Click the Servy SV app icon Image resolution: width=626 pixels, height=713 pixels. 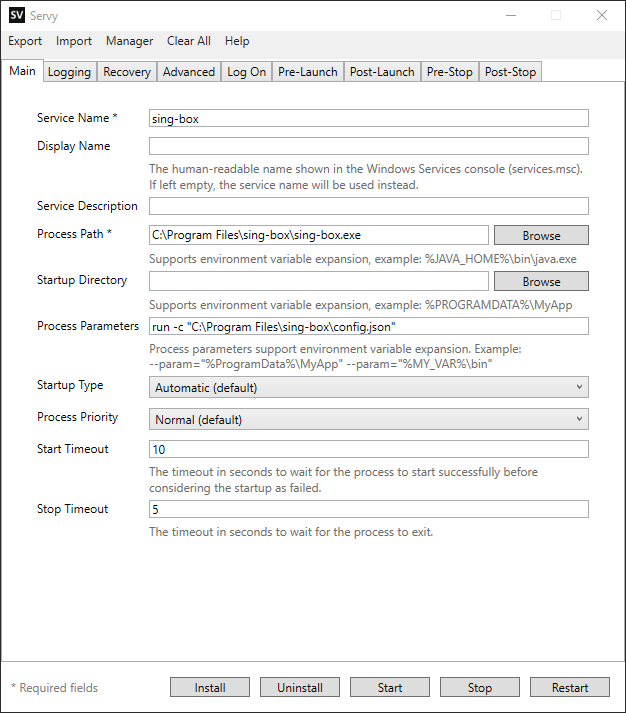coord(17,15)
